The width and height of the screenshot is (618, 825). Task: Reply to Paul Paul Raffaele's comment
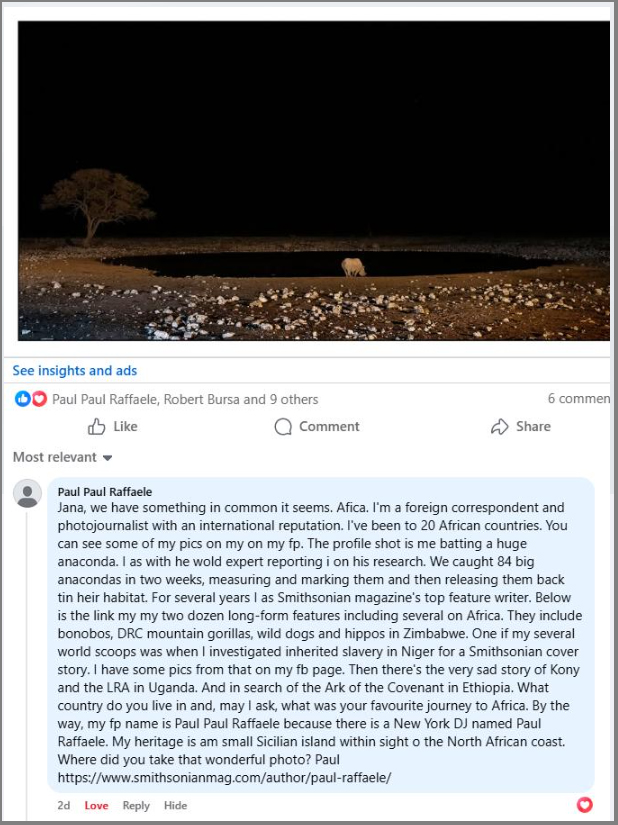tap(136, 806)
